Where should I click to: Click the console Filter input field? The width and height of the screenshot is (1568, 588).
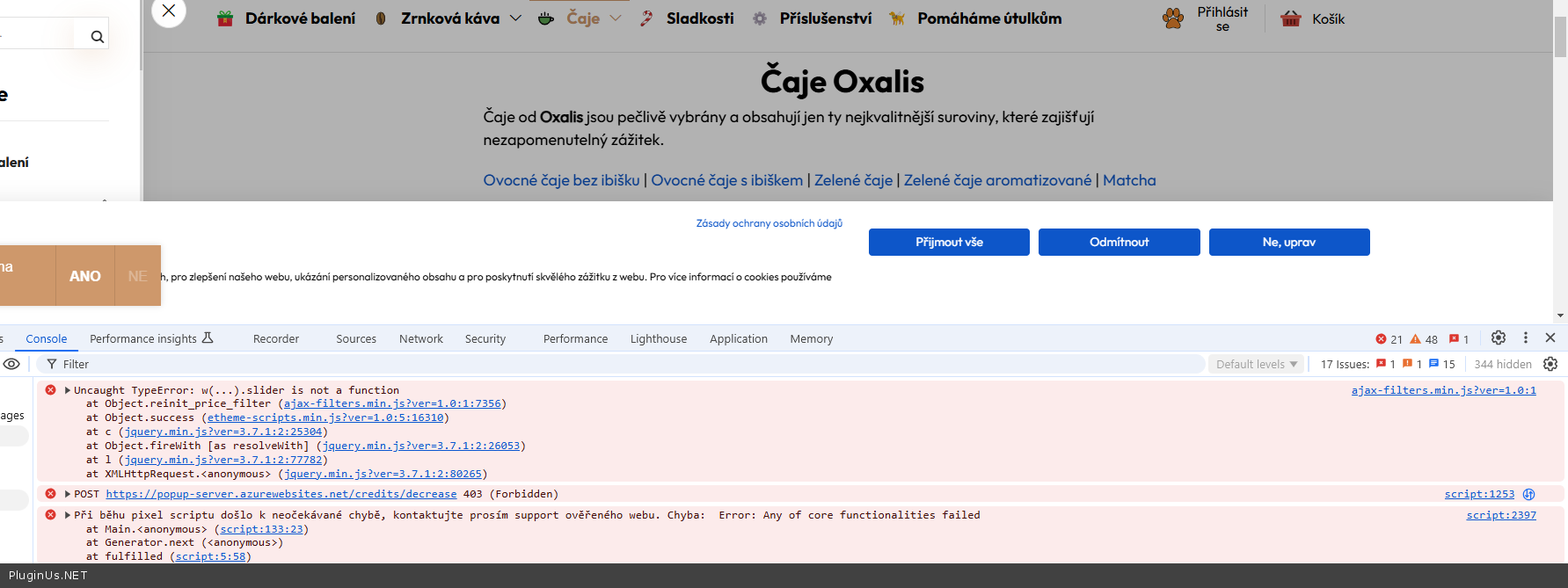point(616,364)
